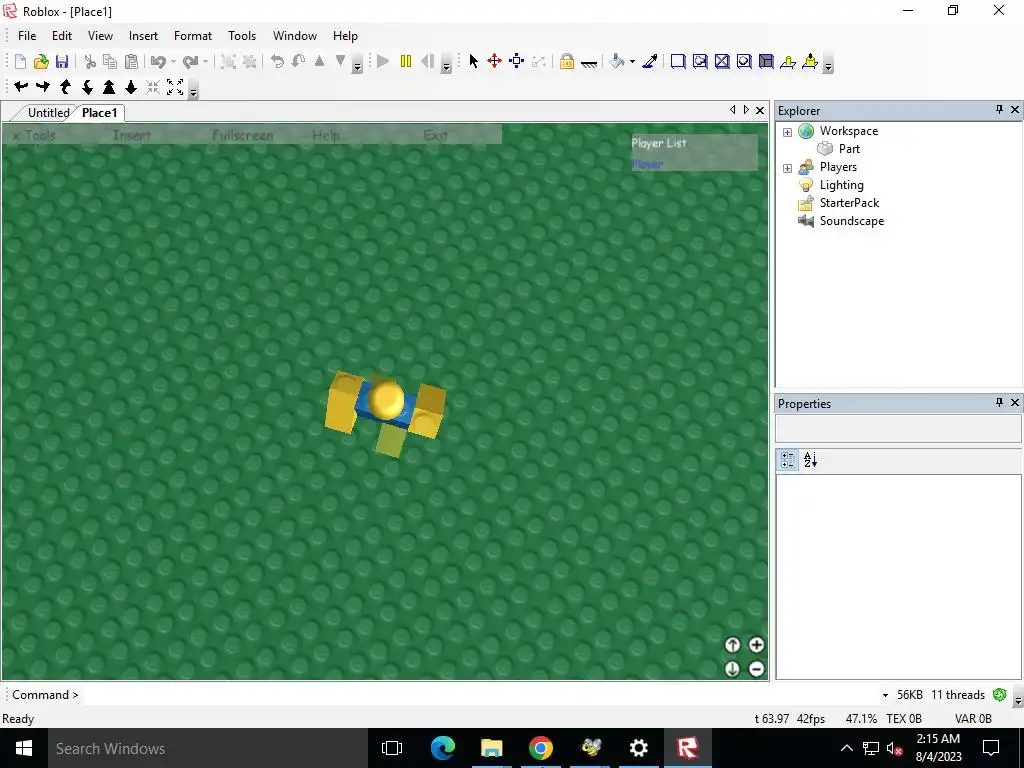Screen dimensions: 1024x768
Task: Select the hinge tool icon
Action: click(x=788, y=61)
